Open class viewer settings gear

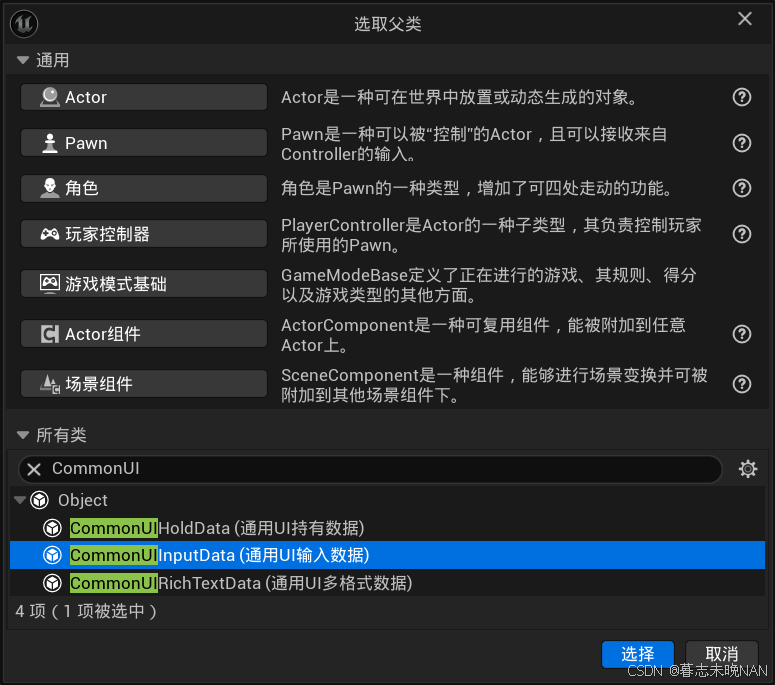point(747,469)
